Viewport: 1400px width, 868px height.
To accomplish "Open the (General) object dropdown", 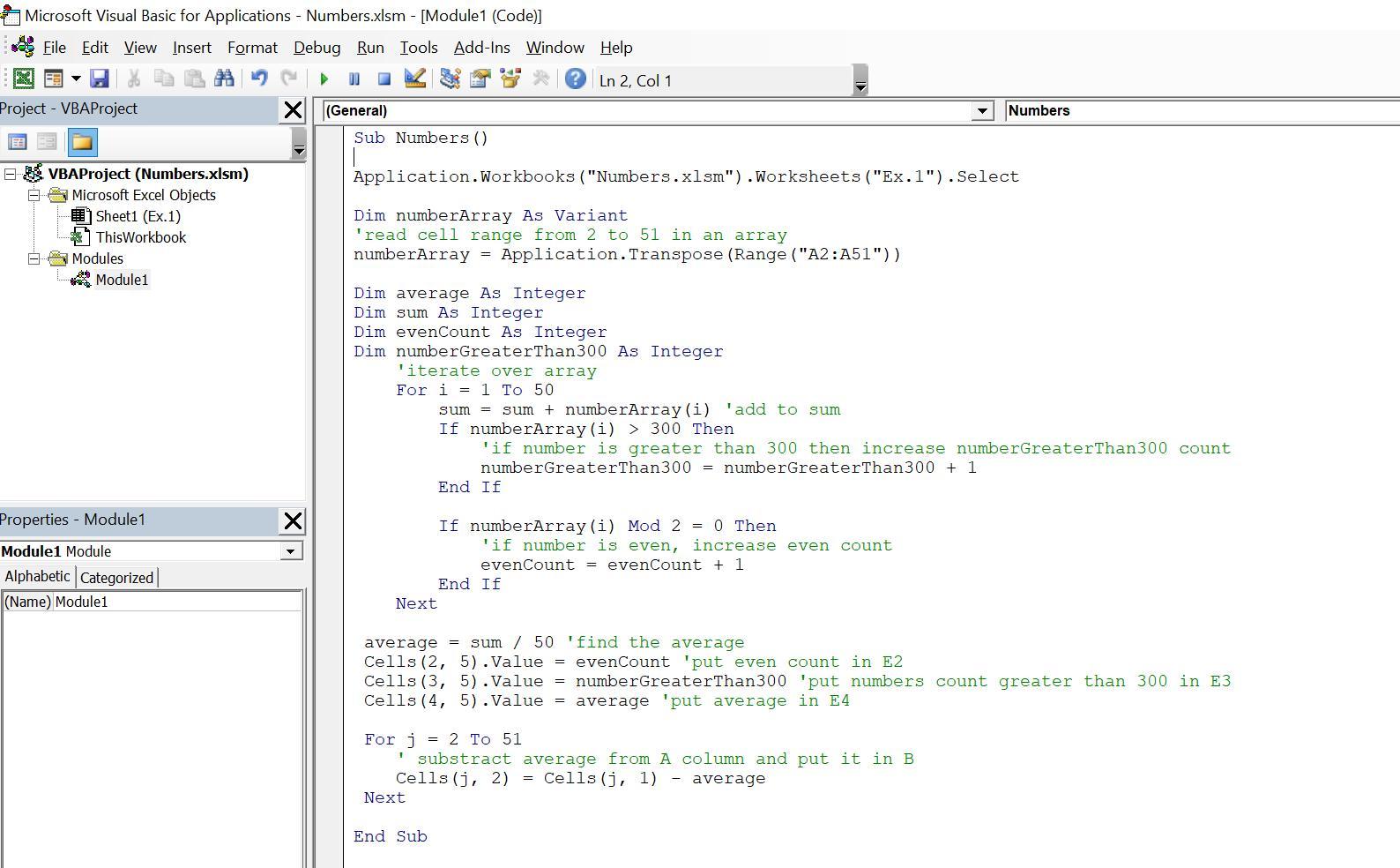I will click(x=981, y=111).
